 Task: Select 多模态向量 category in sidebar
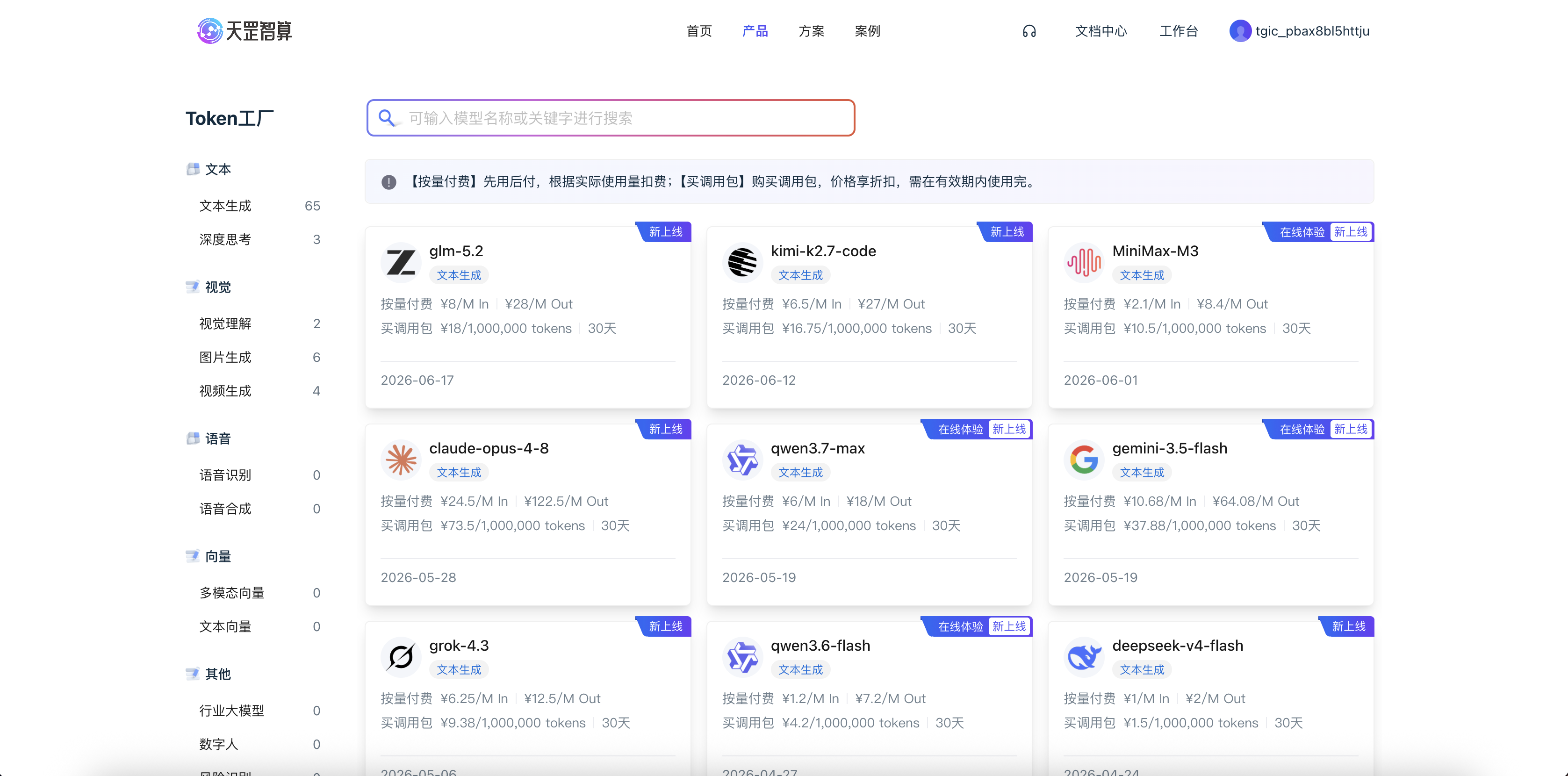pyautogui.click(x=260, y=593)
